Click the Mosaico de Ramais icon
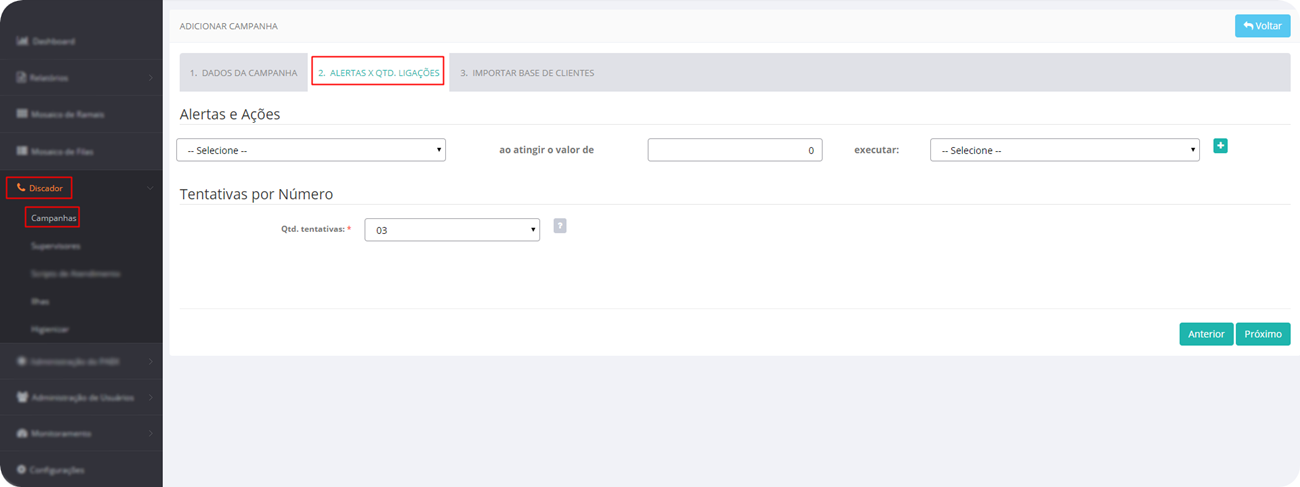Viewport: 1300px width, 487px height. pyautogui.click(x=21, y=114)
